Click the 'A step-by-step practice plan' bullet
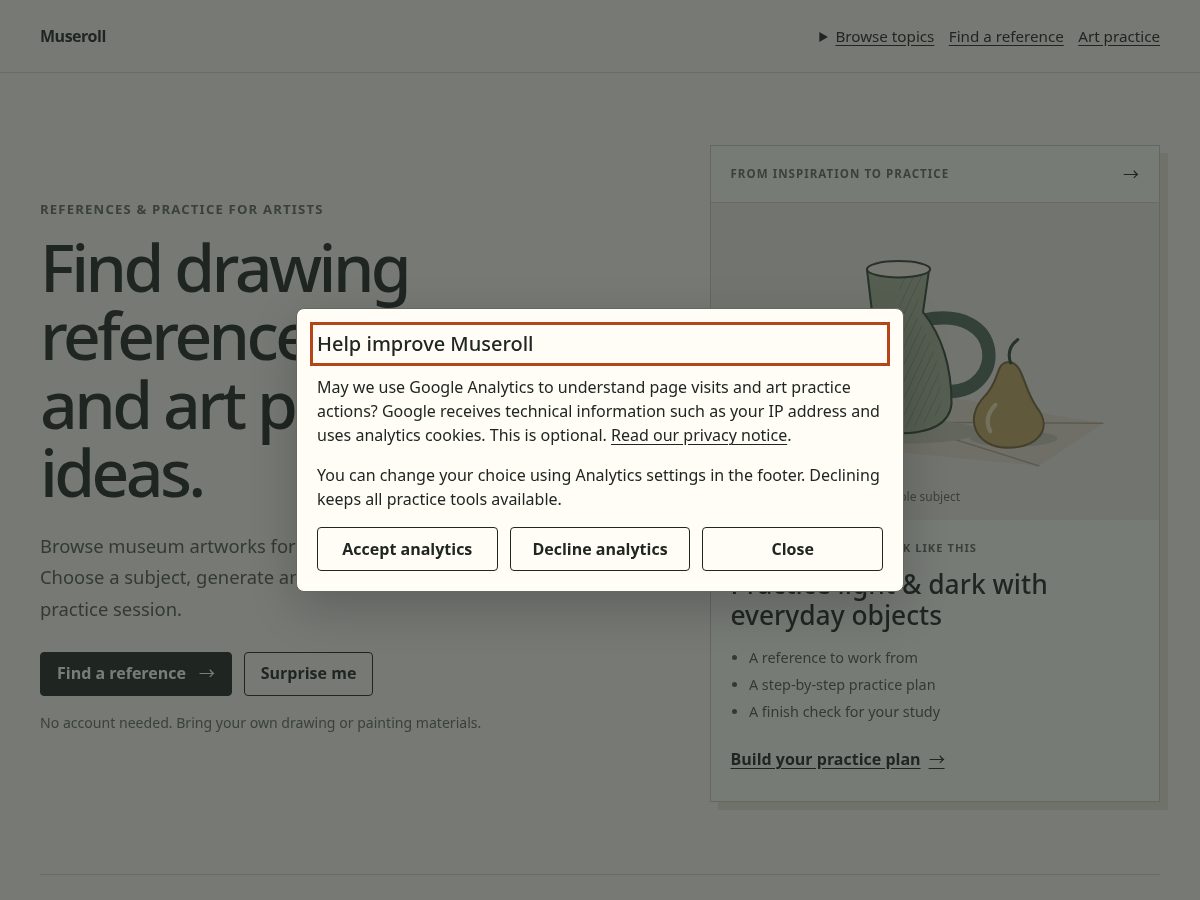This screenshot has width=1200, height=900. pyautogui.click(x=842, y=685)
